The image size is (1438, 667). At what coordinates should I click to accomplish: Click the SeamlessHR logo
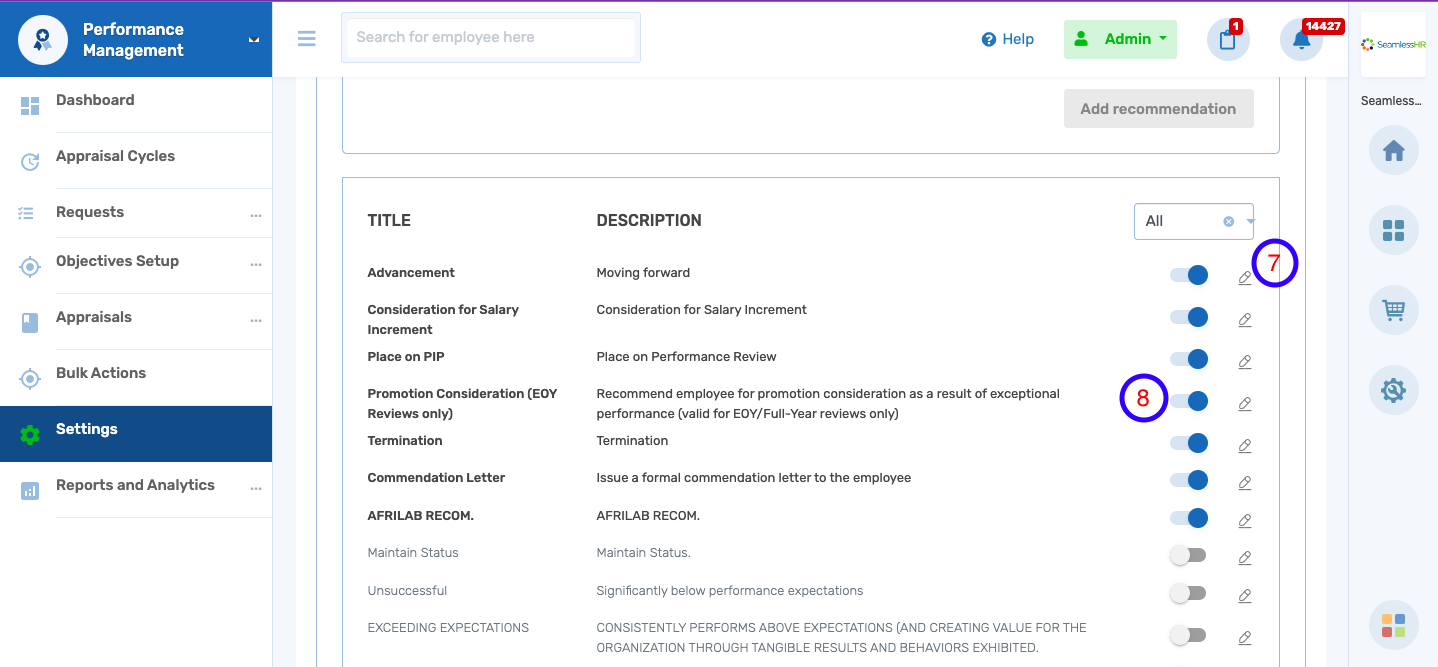point(1392,44)
